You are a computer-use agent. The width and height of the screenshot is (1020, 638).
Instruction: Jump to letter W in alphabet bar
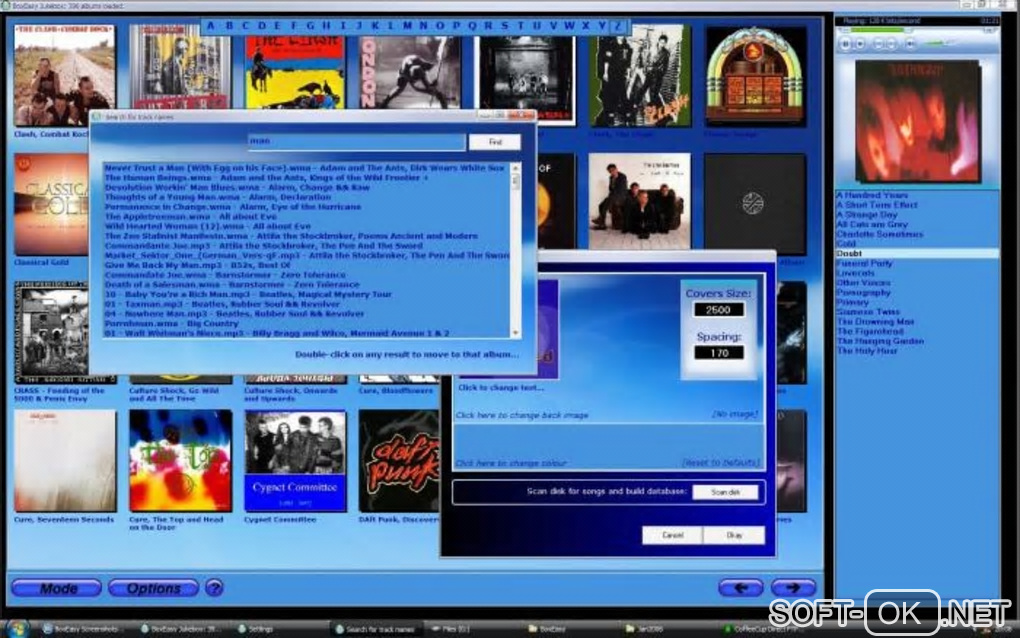(x=569, y=26)
